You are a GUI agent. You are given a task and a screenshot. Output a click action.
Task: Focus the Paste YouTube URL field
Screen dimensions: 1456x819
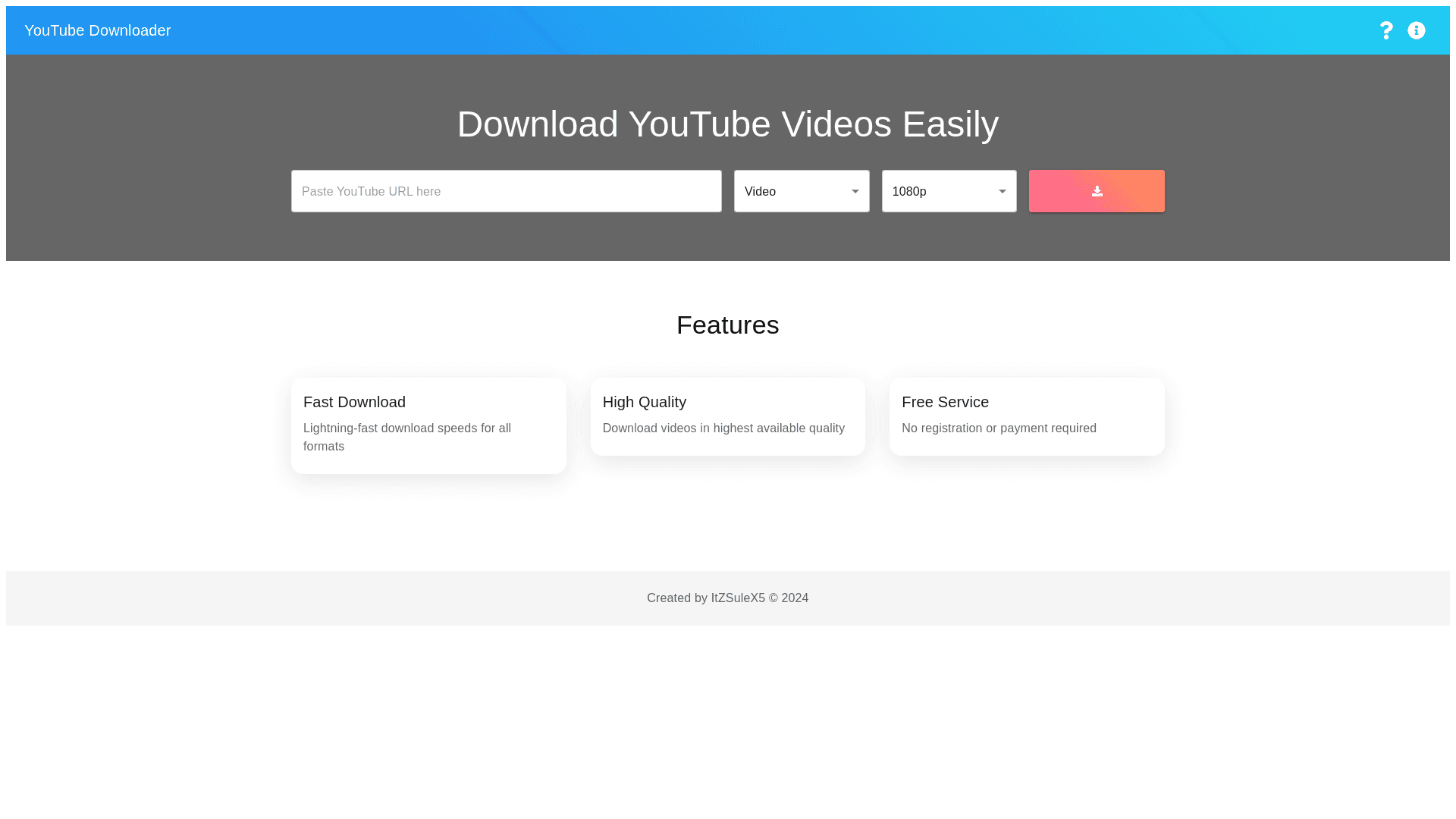[x=506, y=191]
